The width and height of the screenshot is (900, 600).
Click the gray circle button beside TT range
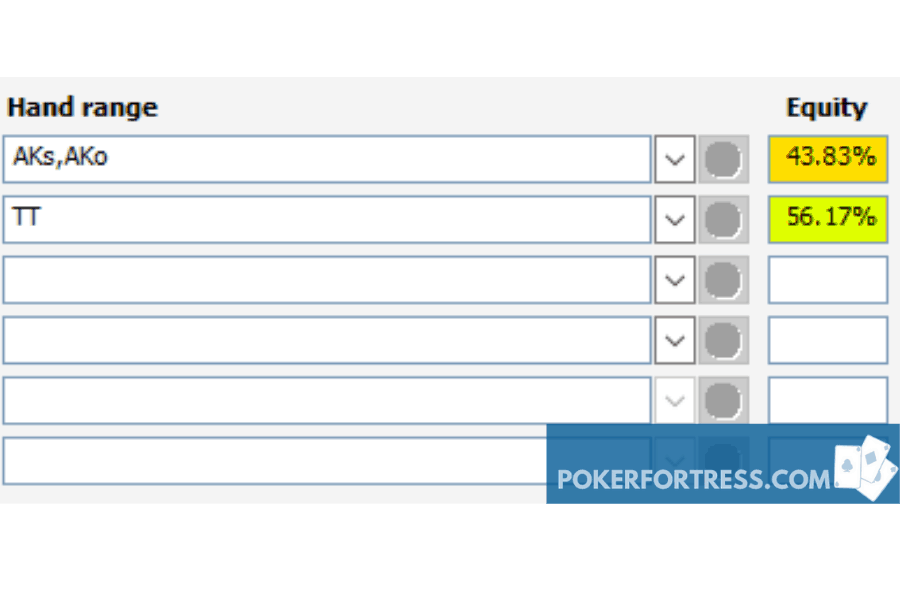(723, 219)
